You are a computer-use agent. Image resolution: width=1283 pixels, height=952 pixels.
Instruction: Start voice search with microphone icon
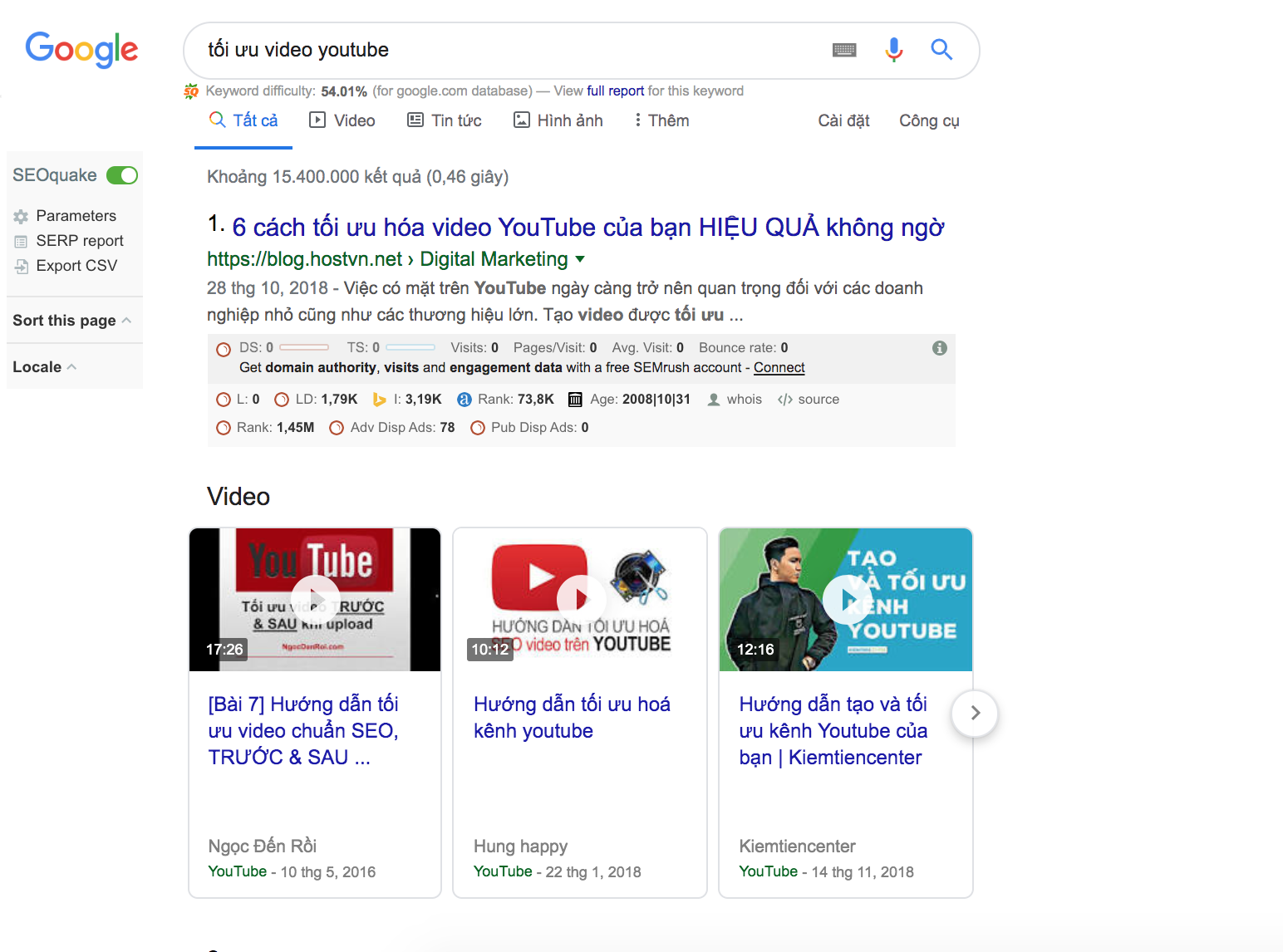894,50
